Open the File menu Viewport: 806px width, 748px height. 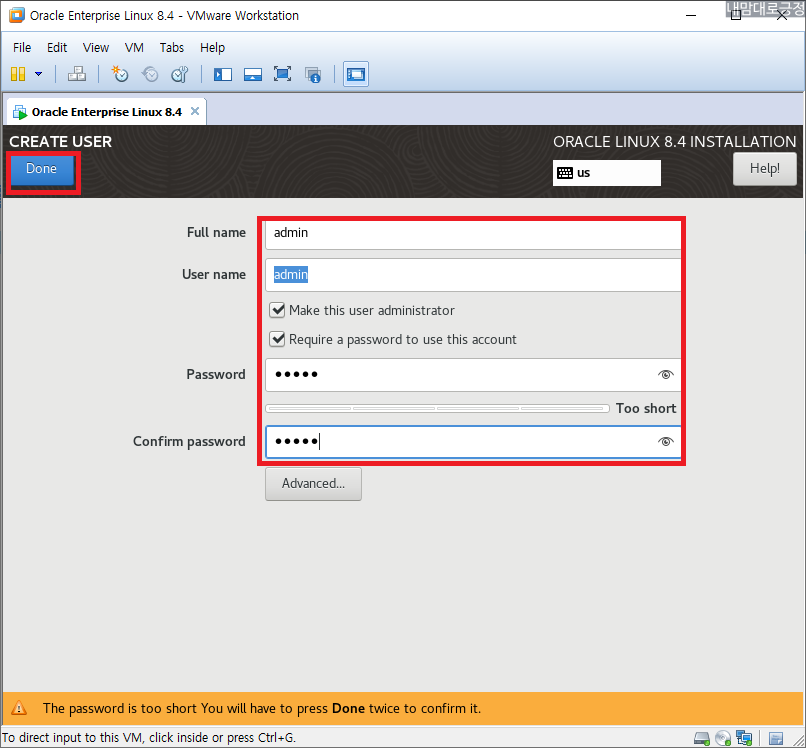click(x=22, y=48)
